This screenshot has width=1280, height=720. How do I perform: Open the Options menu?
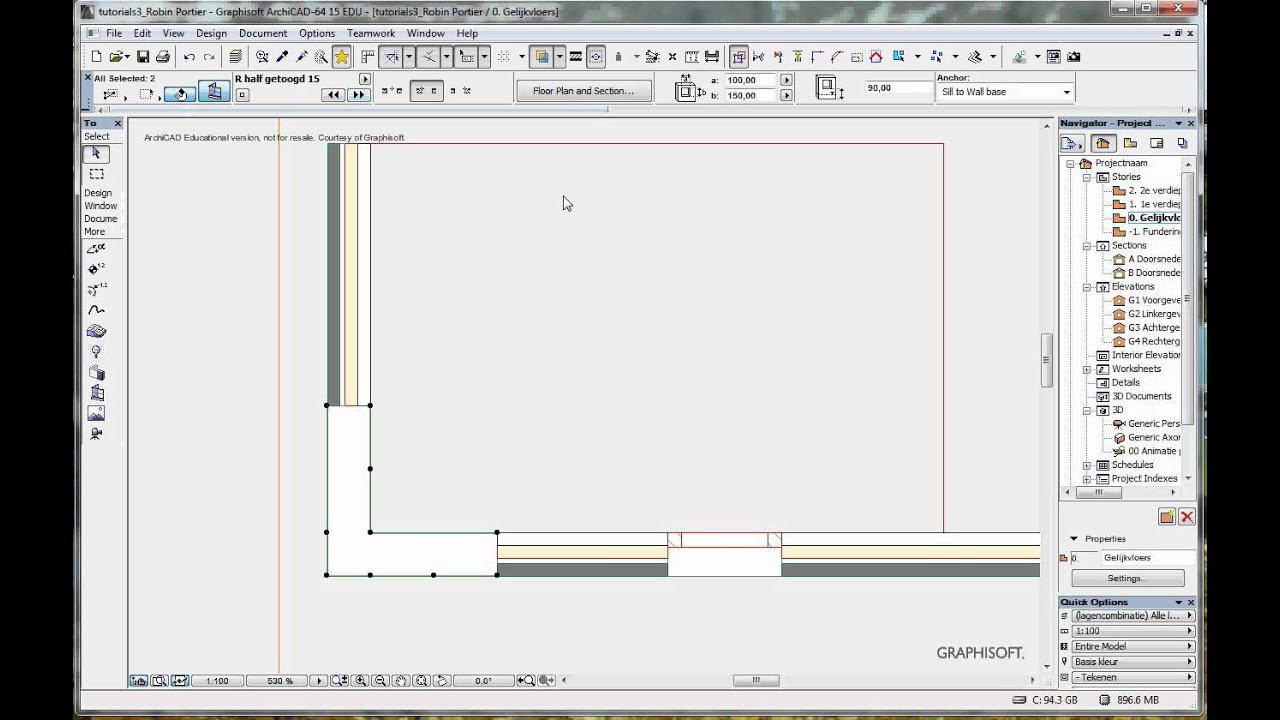[317, 33]
